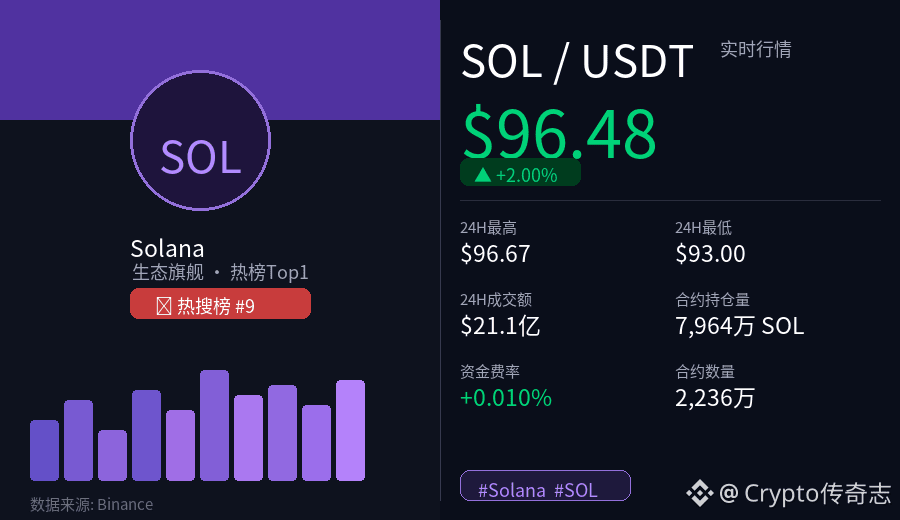Click the 合约数量 label

[x=705, y=371]
